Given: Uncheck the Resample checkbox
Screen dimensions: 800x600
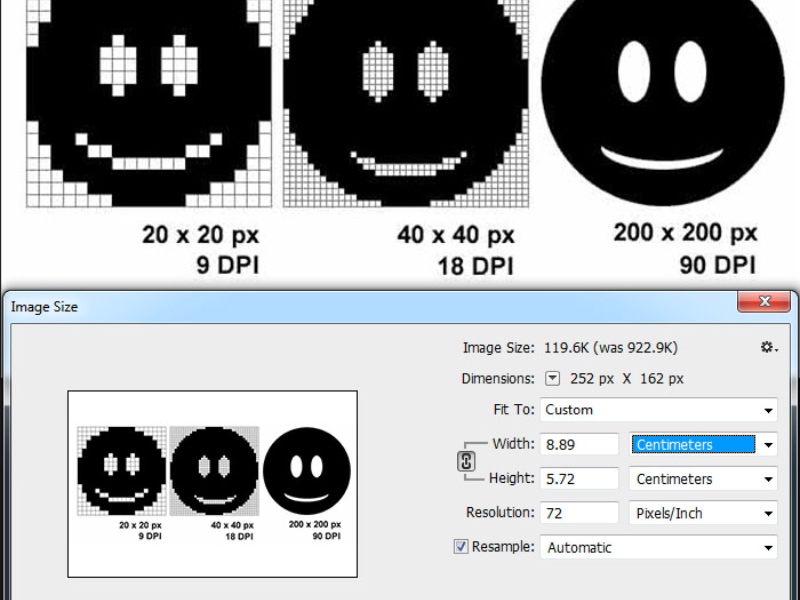Looking at the screenshot, I should [461, 547].
